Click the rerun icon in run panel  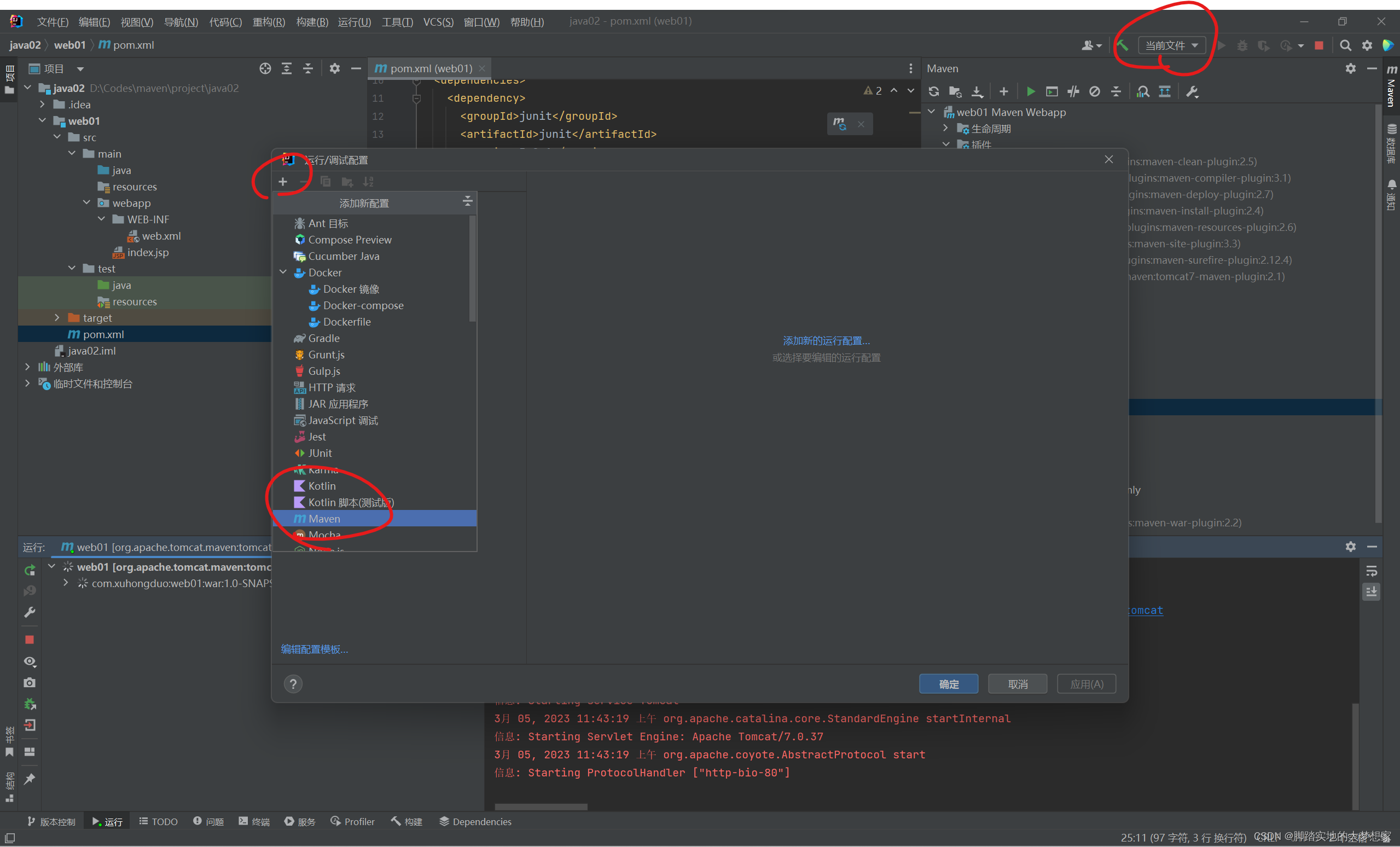pyautogui.click(x=30, y=570)
